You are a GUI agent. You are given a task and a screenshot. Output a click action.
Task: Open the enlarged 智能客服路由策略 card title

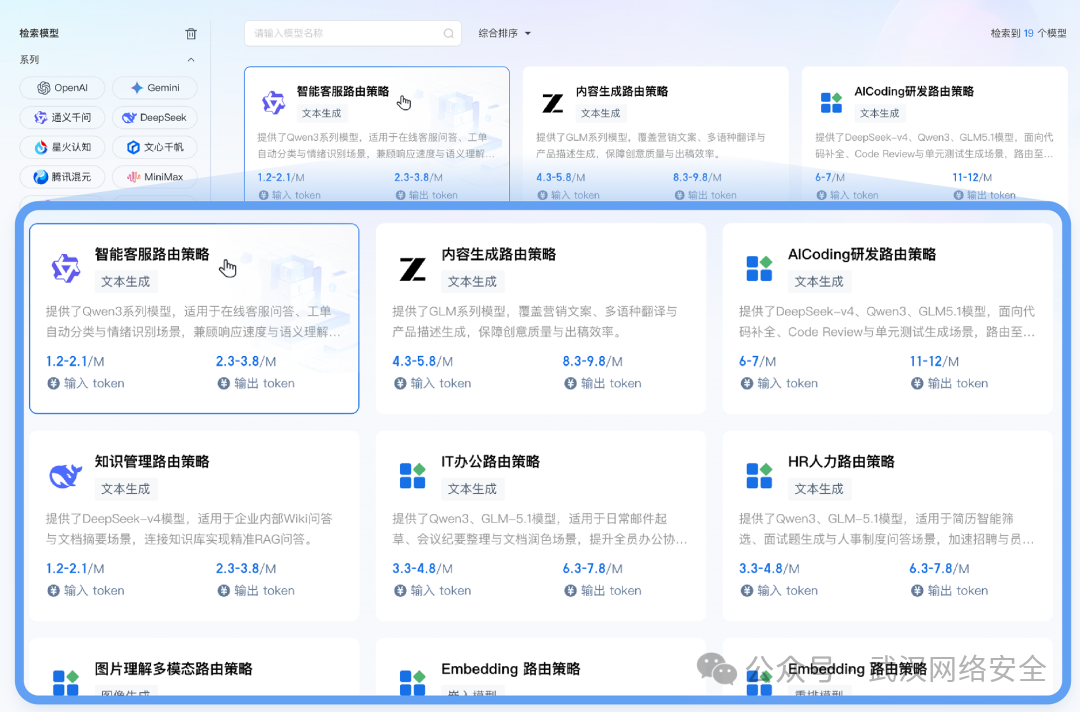tap(152, 254)
